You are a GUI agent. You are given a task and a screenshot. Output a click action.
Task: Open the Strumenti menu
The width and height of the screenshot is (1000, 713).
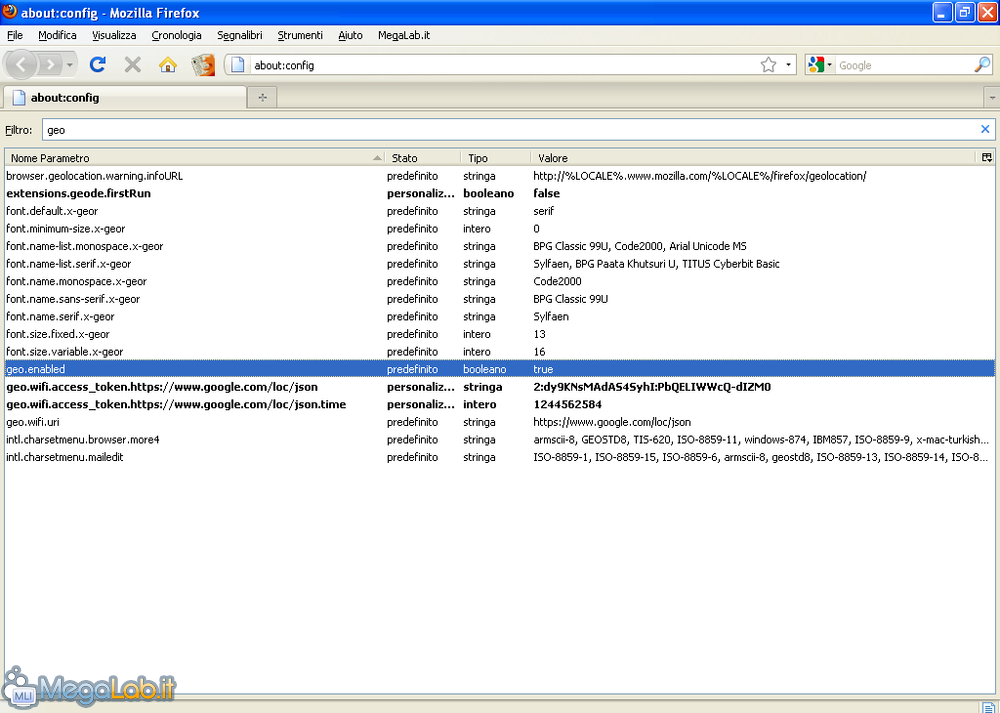(300, 35)
